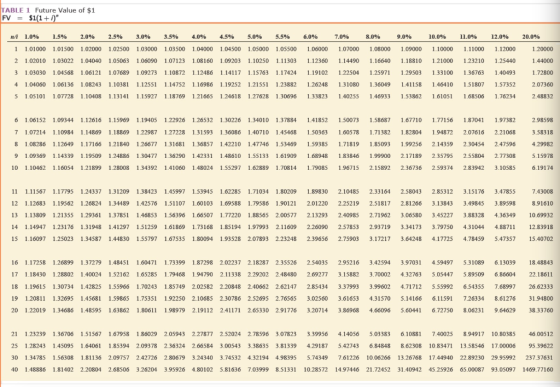
Task: Click value 1.23176 in row 14
Action: click(x=63, y=227)
